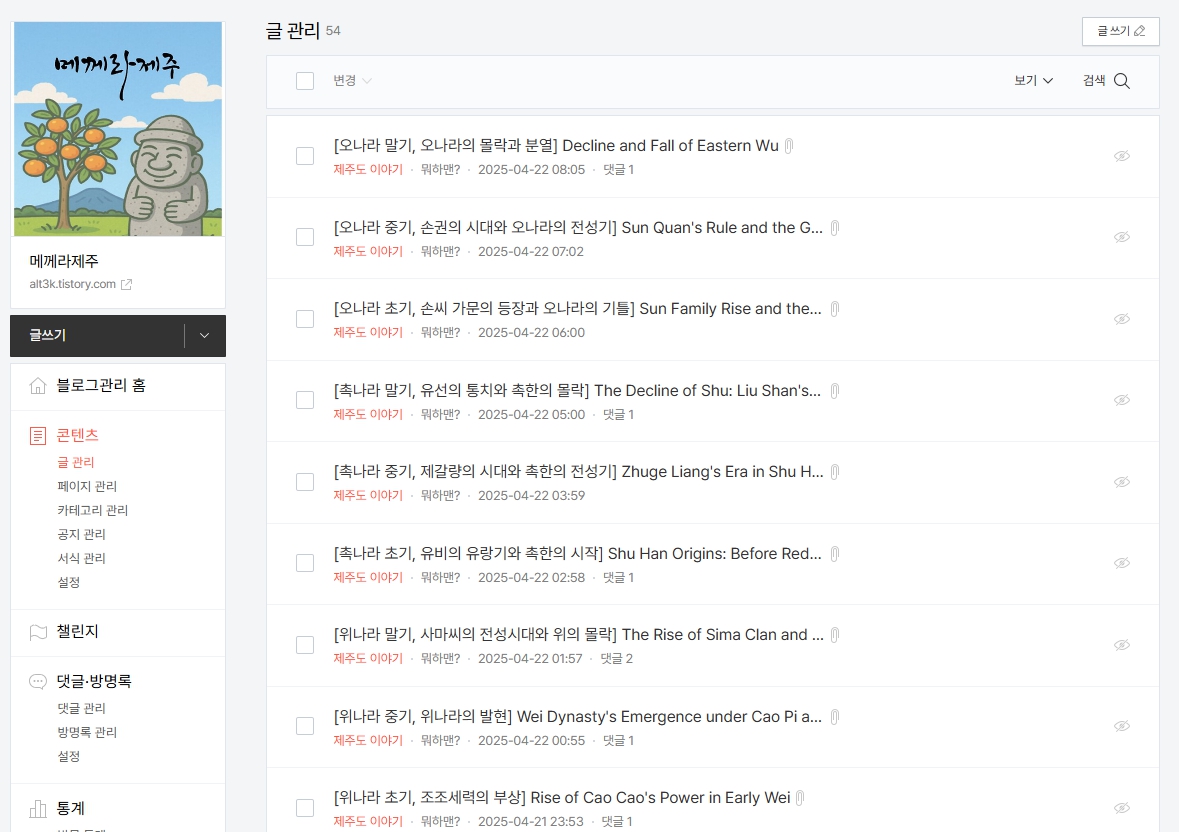Click the blog profile thumbnail image
This screenshot has width=1179, height=832.
118,128
